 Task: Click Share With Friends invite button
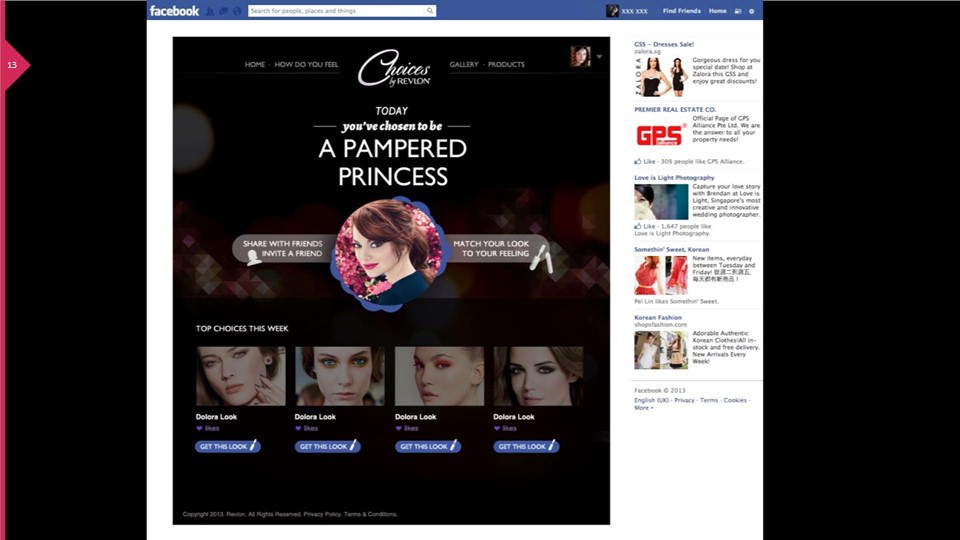(x=283, y=249)
